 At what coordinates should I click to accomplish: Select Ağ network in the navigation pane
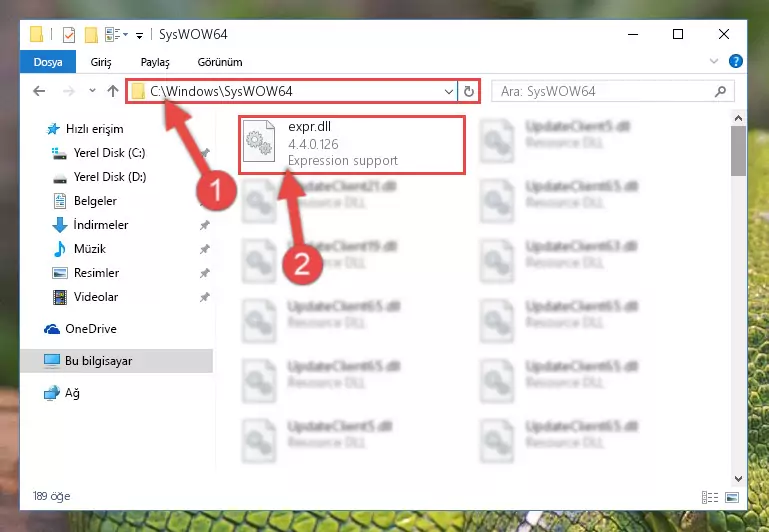(72, 393)
